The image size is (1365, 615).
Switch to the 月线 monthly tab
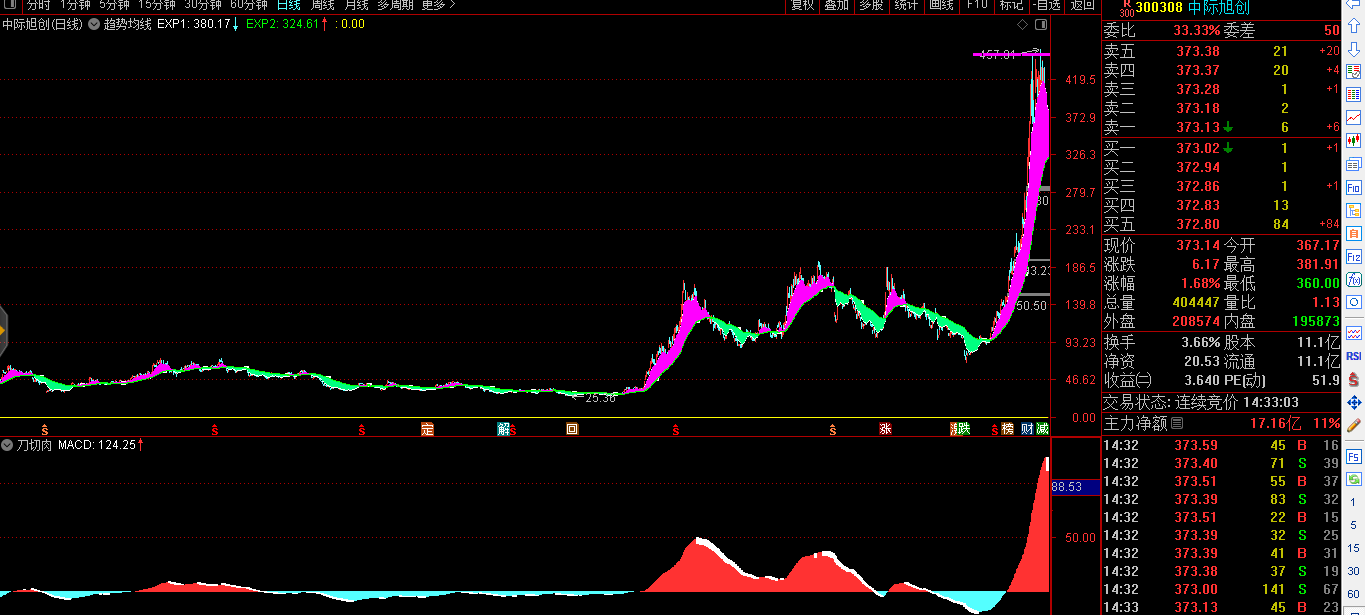[356, 5]
